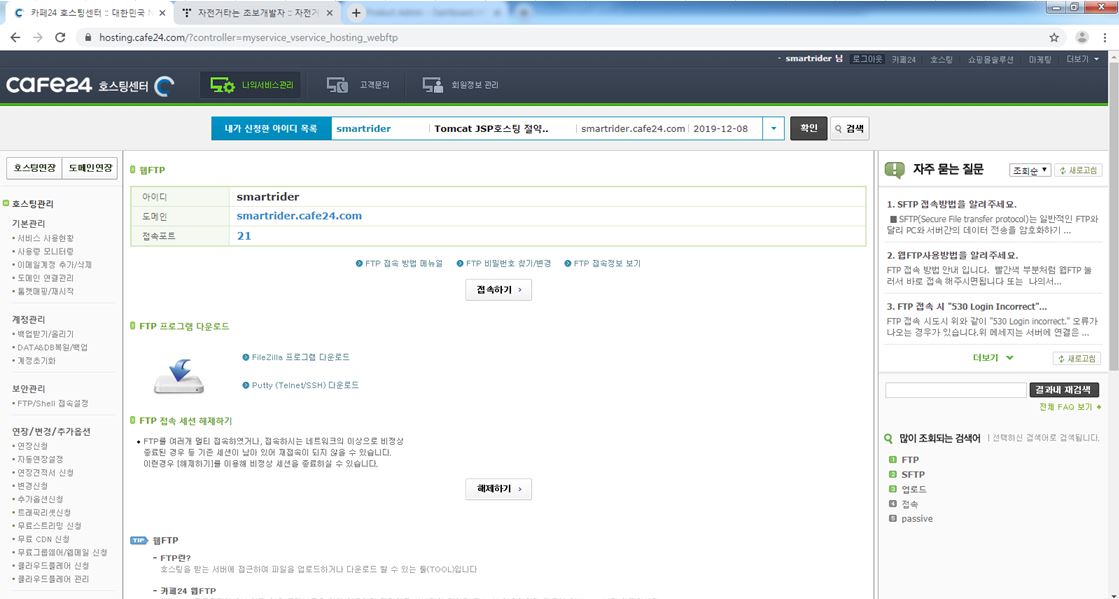Click the 호스팅연장 button
The image size is (1119, 599).
pyautogui.click(x=34, y=168)
